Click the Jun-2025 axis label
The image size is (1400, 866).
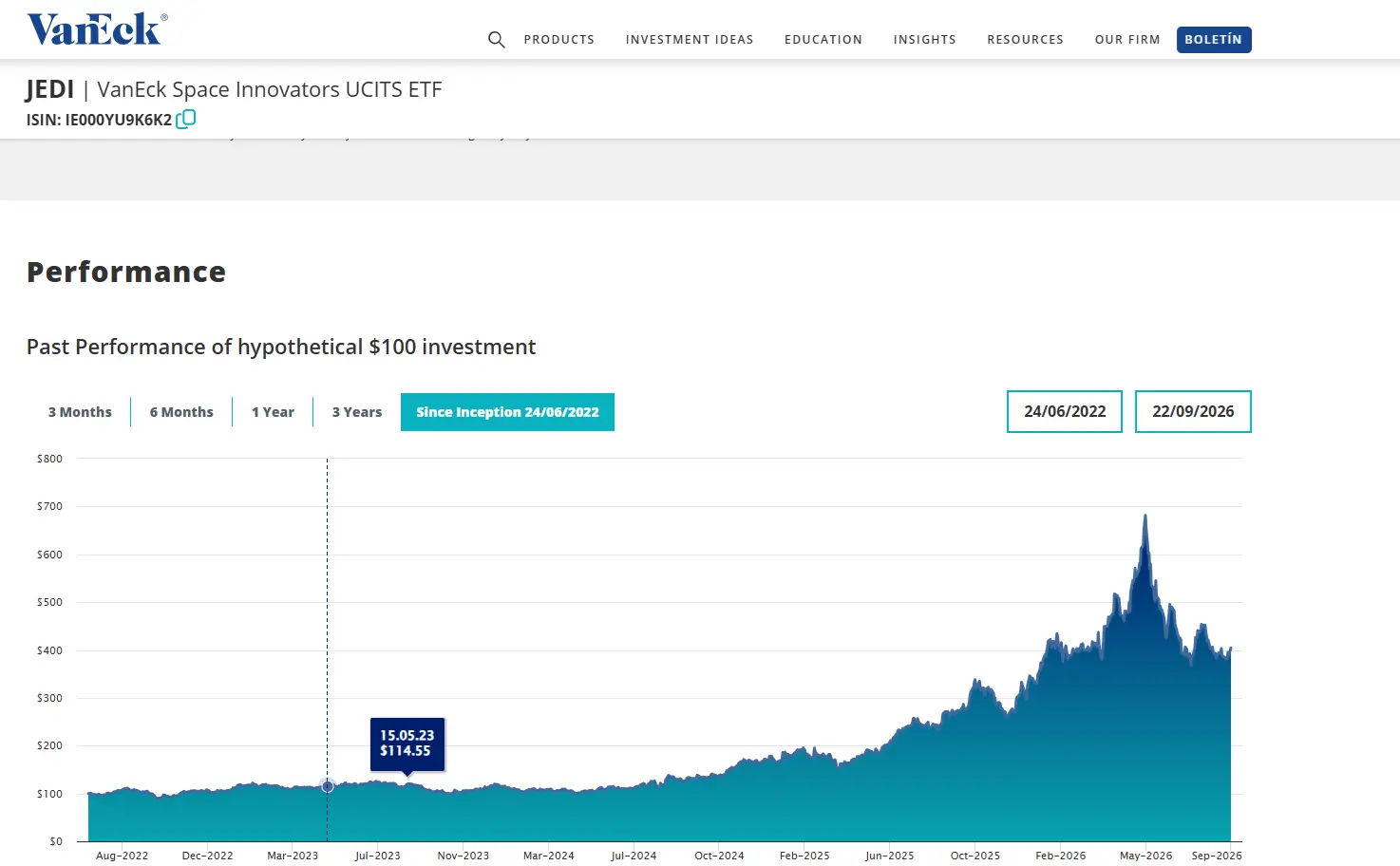(x=889, y=856)
